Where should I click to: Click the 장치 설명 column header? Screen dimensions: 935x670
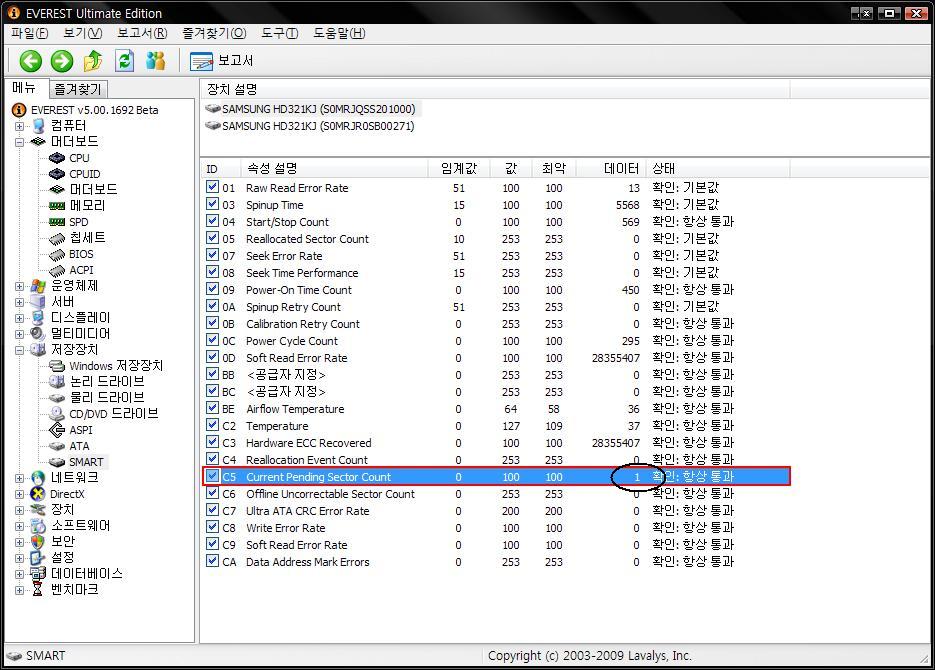495,89
